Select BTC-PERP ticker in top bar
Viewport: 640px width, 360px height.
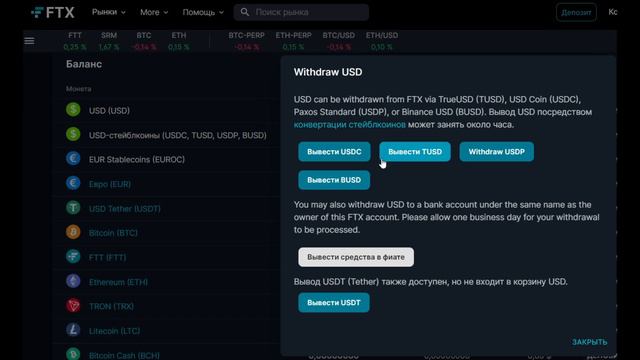click(x=247, y=41)
